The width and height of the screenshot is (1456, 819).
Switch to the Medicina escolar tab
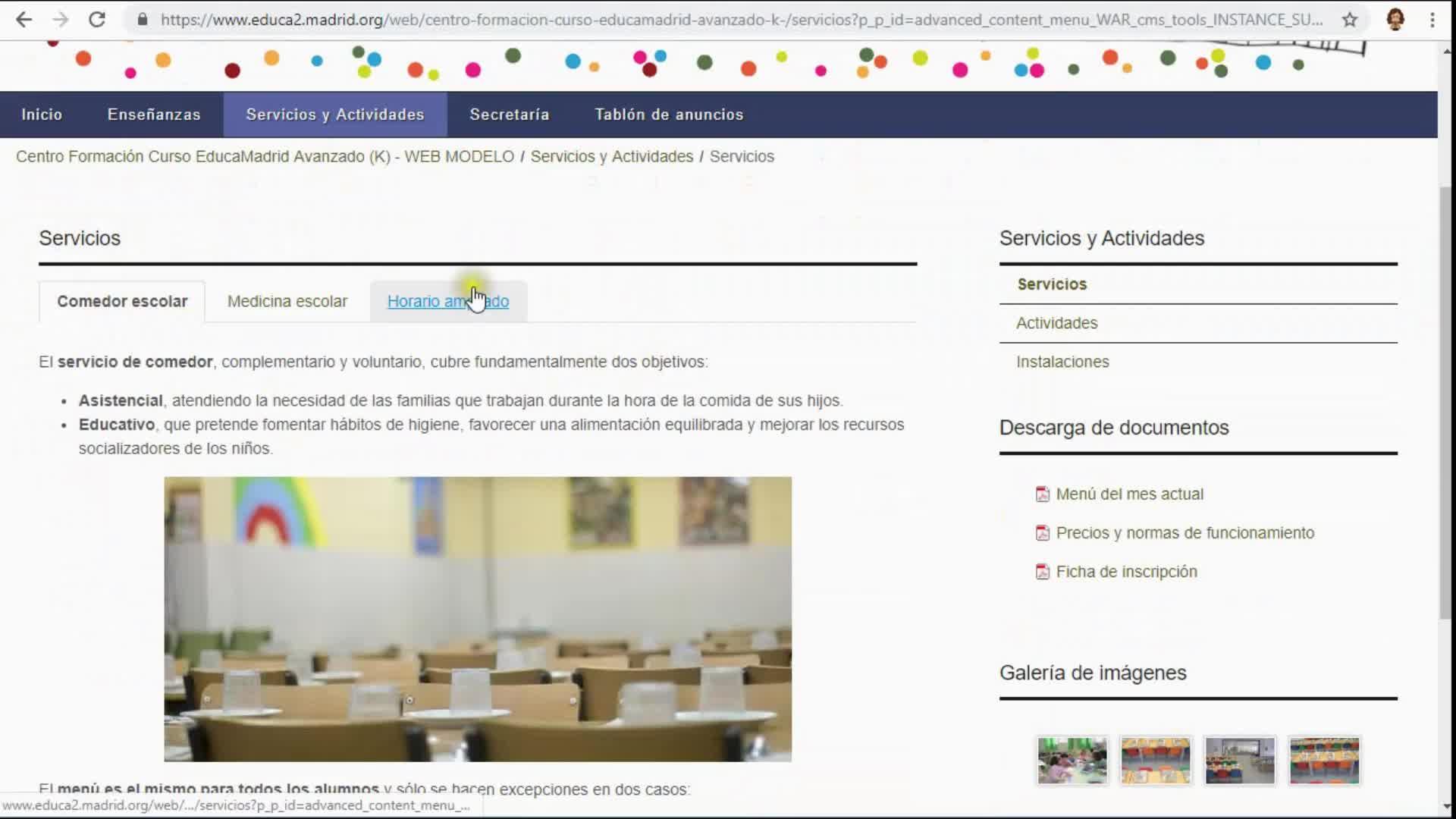(287, 301)
